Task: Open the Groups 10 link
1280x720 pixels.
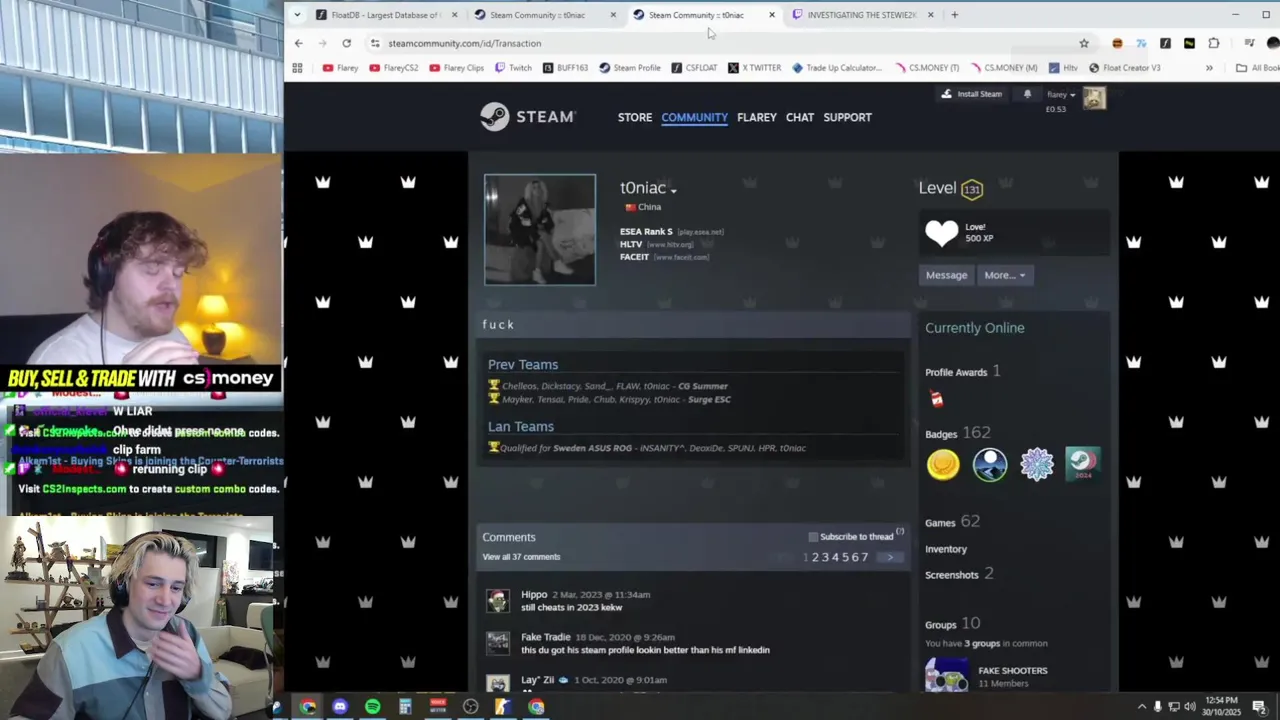Action: point(952,624)
